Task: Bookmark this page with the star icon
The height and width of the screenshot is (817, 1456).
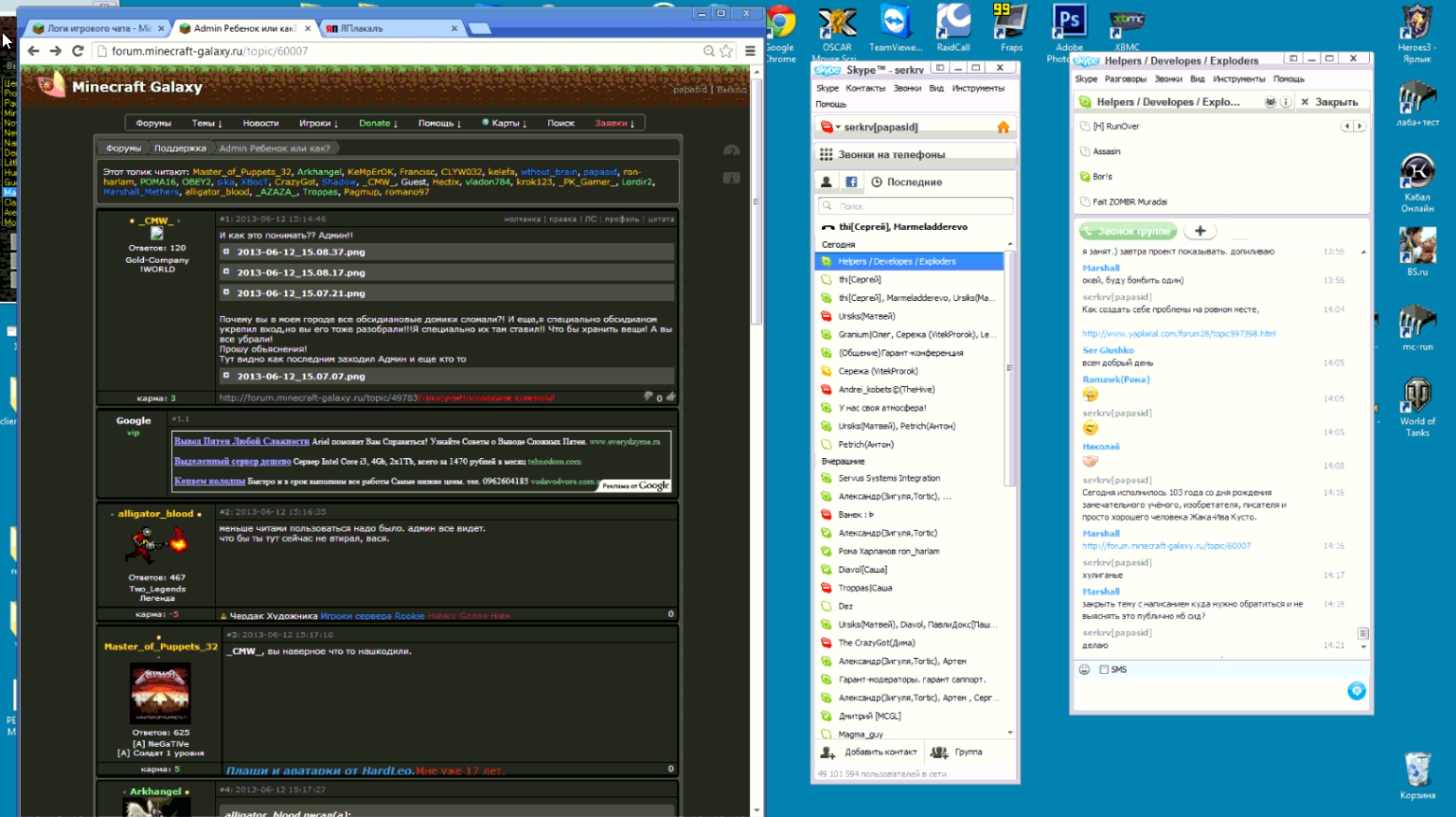Action: coord(726,51)
